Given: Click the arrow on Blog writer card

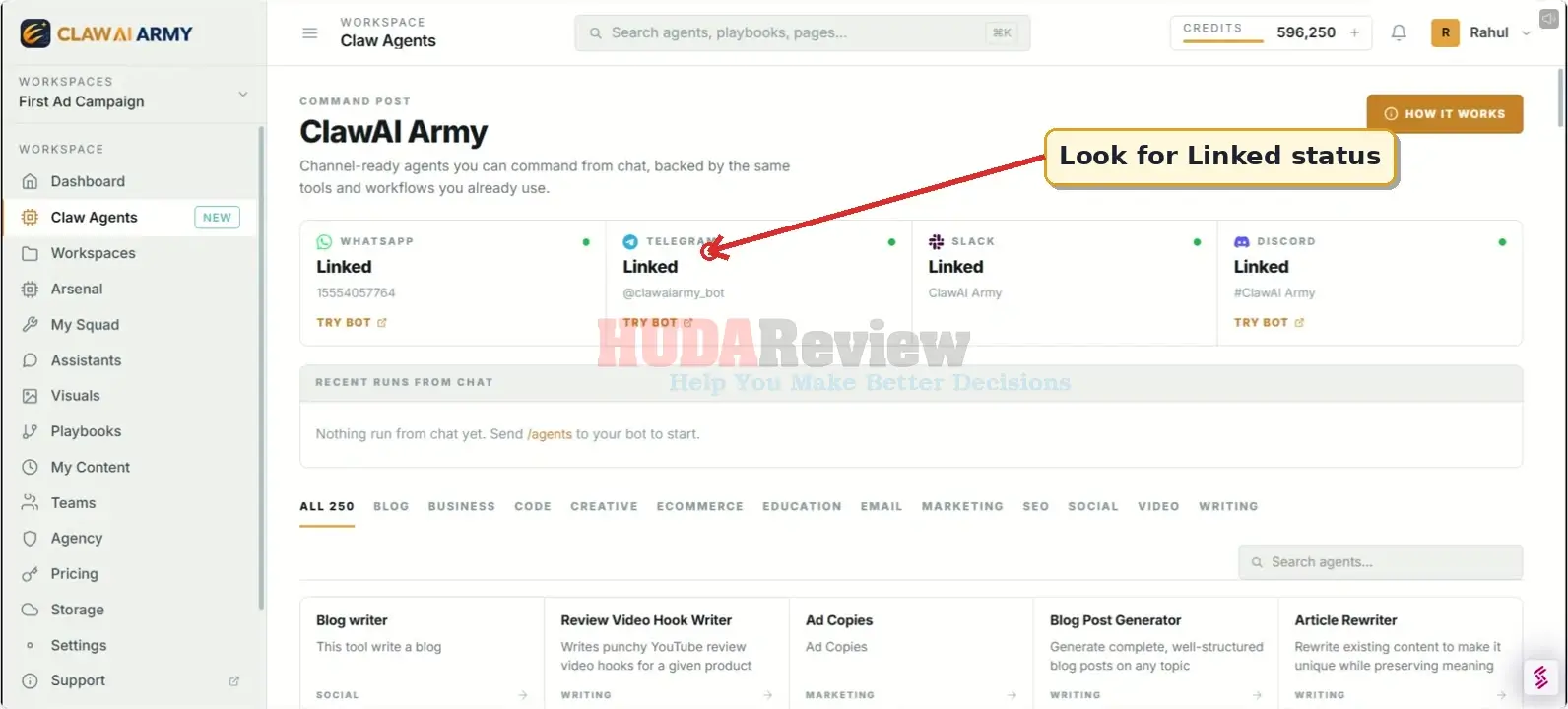Looking at the screenshot, I should (x=522, y=695).
